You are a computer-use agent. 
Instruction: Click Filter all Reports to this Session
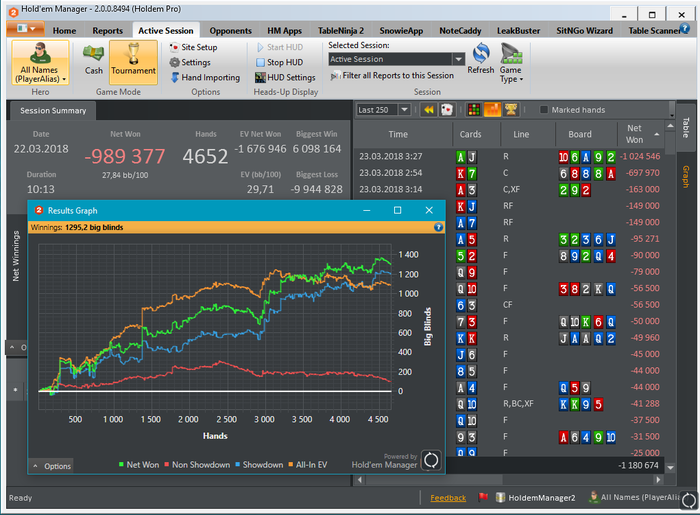392,76
